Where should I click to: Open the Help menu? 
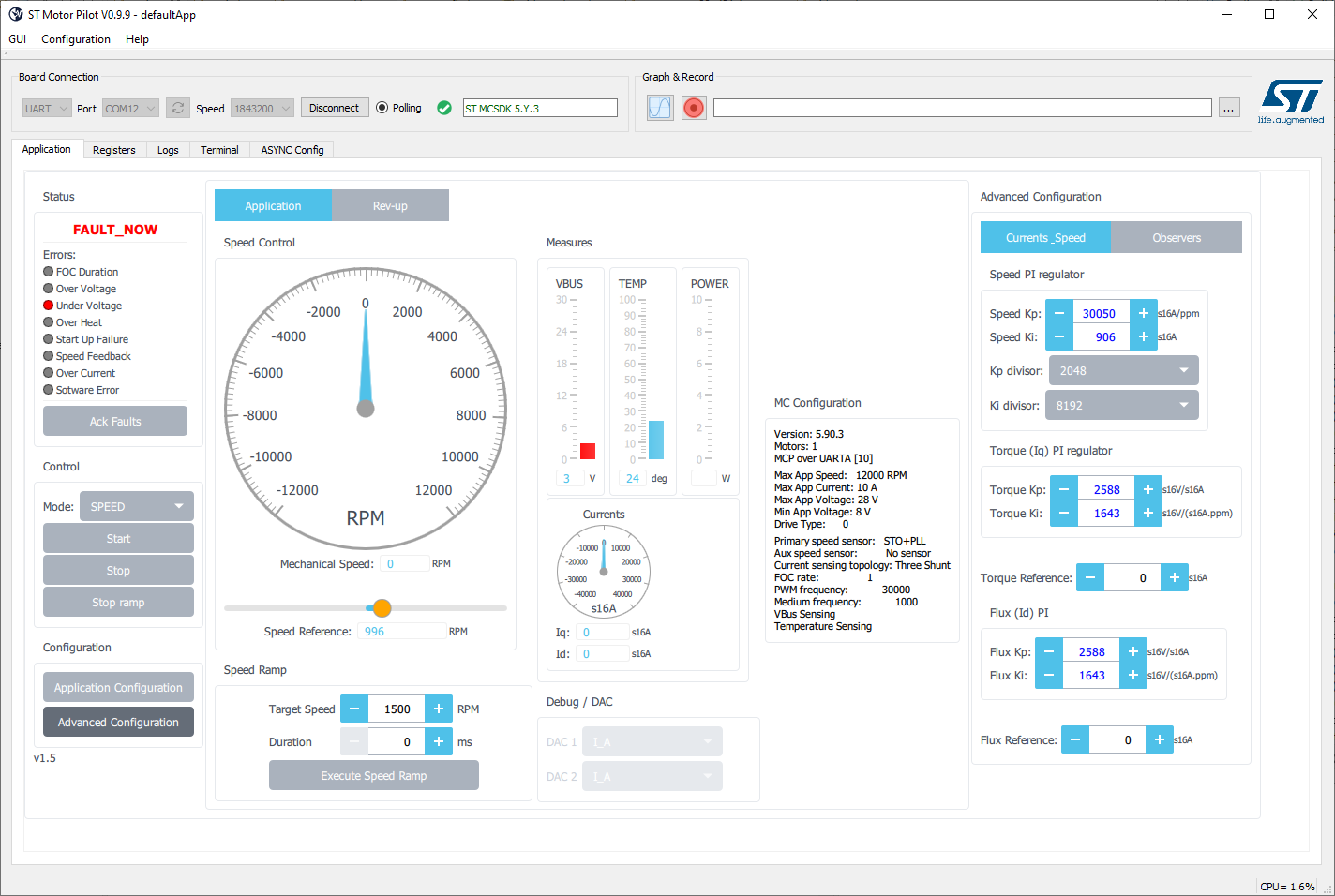pyautogui.click(x=137, y=39)
